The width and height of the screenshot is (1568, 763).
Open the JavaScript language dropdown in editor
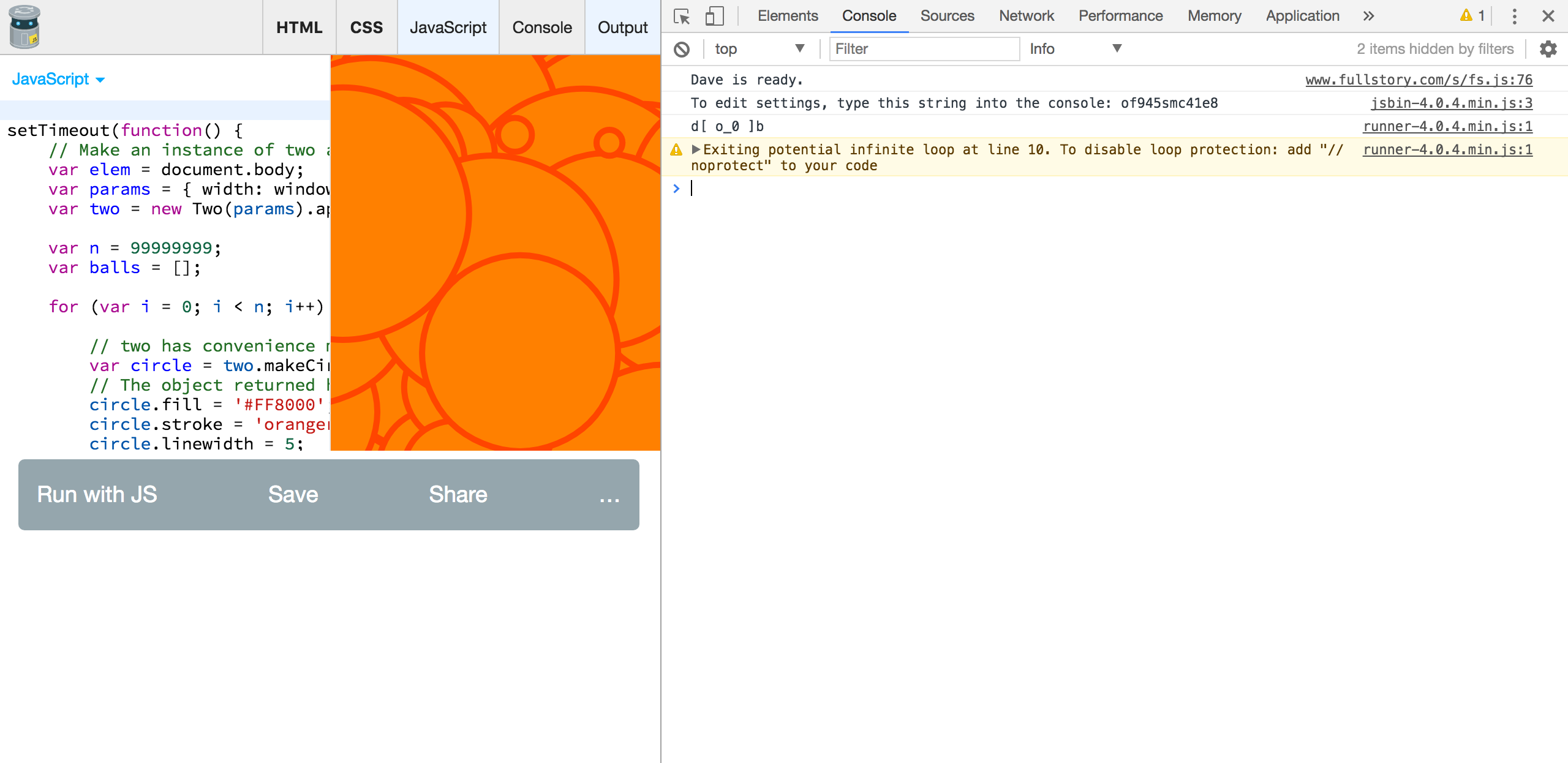tap(58, 79)
